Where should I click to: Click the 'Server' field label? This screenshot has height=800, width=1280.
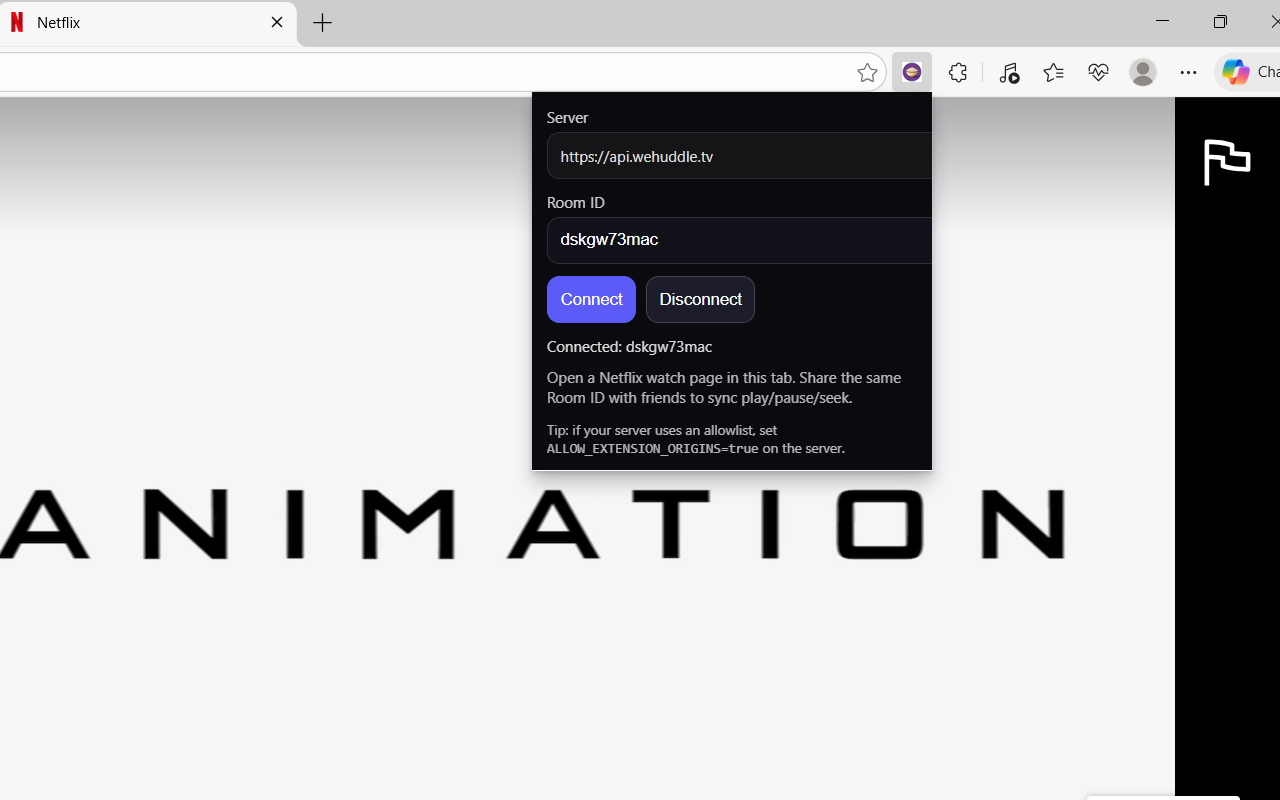[x=567, y=118]
